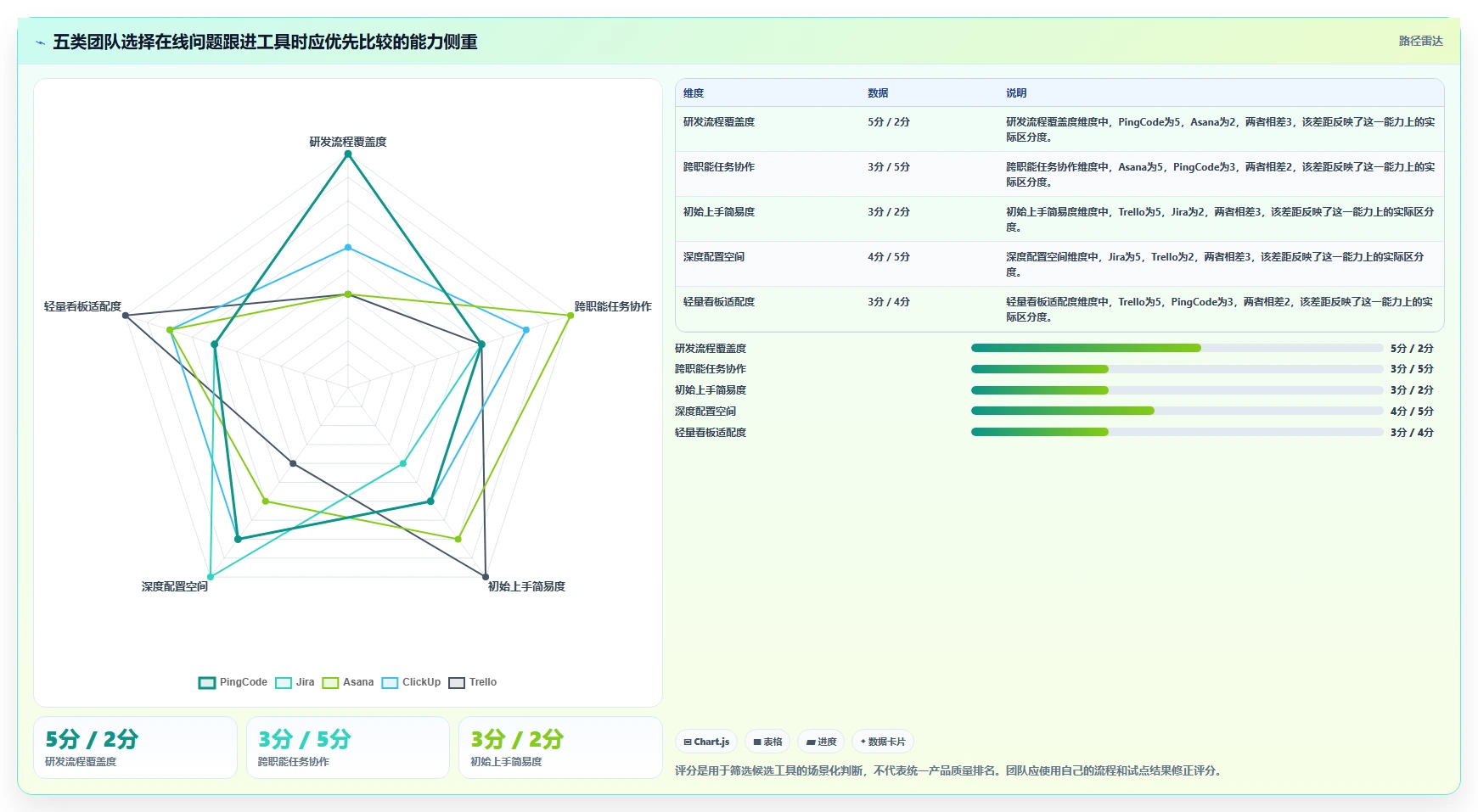This screenshot has height=812, width=1478.
Task: Click the 跨职能任务协作 progress bar
Action: [1177, 369]
